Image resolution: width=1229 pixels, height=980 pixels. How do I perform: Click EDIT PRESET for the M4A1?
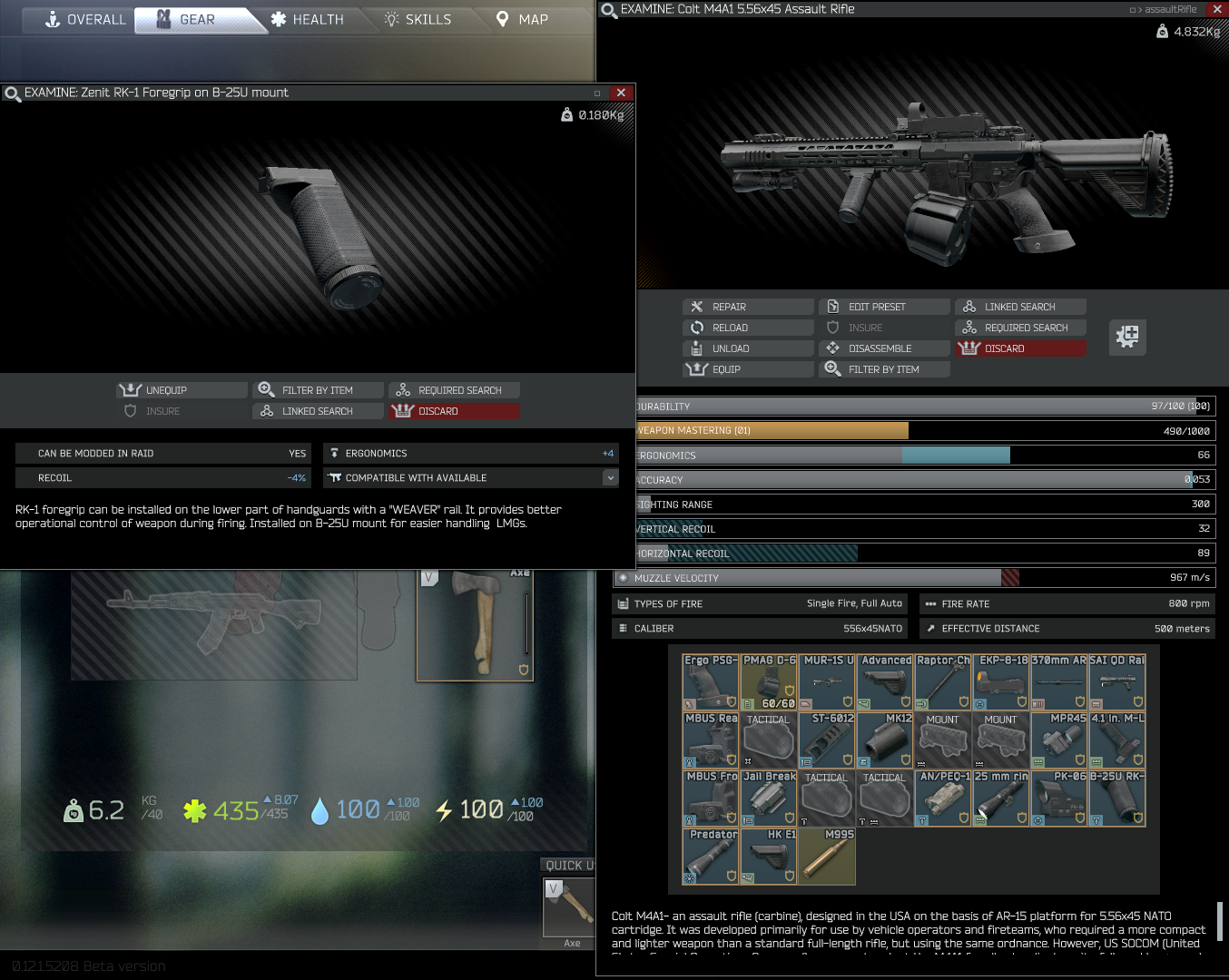(x=883, y=307)
